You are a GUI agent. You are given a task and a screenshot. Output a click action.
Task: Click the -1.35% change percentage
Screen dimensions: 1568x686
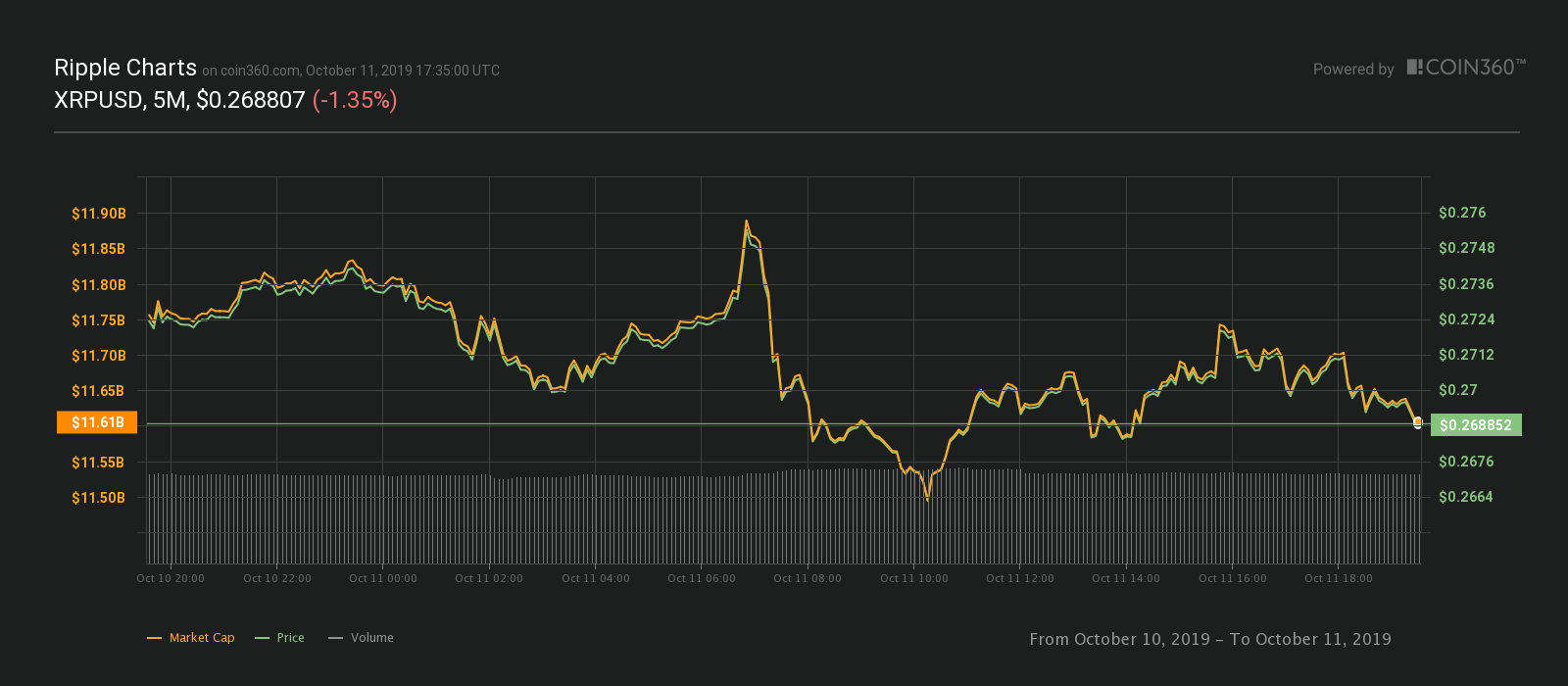click(x=355, y=100)
